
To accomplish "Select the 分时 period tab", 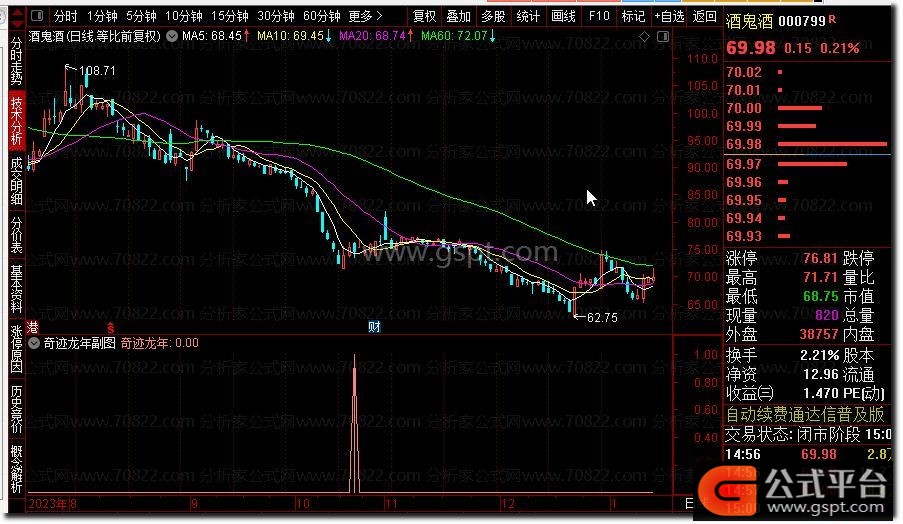I will pyautogui.click(x=65, y=16).
